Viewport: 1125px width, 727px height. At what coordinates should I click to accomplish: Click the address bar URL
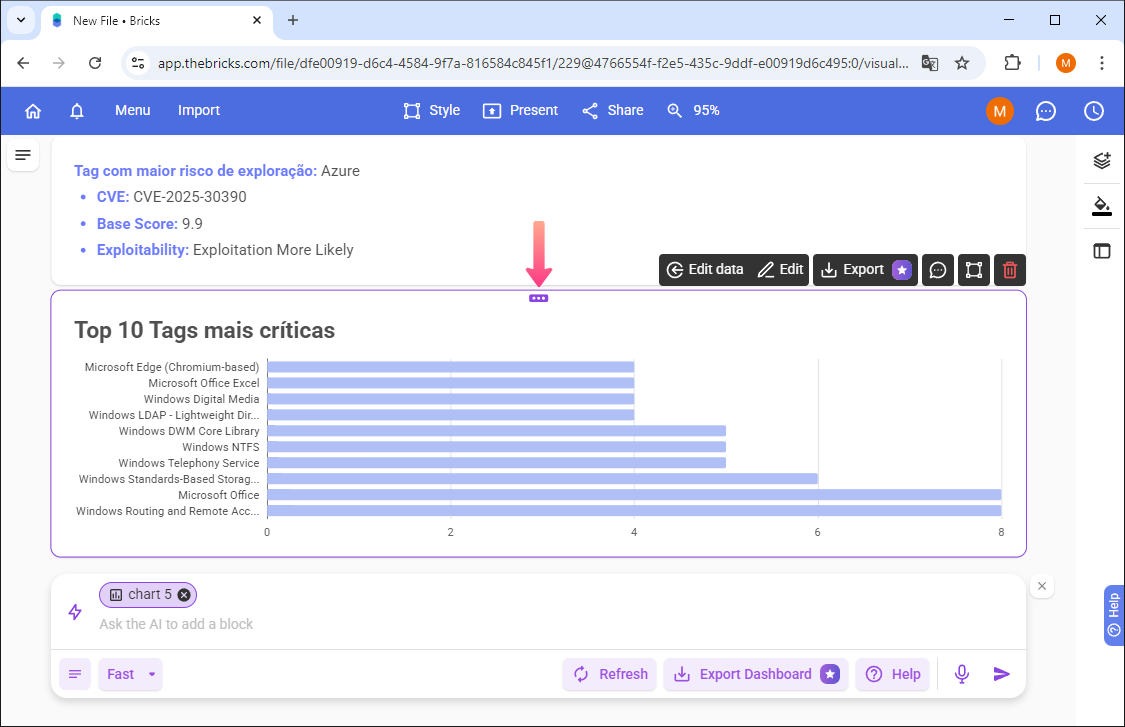533,63
